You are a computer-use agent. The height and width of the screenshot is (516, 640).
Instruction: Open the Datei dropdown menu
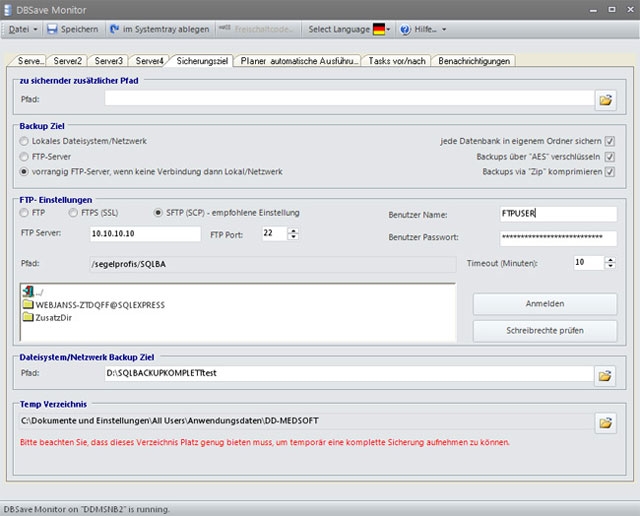[22, 30]
